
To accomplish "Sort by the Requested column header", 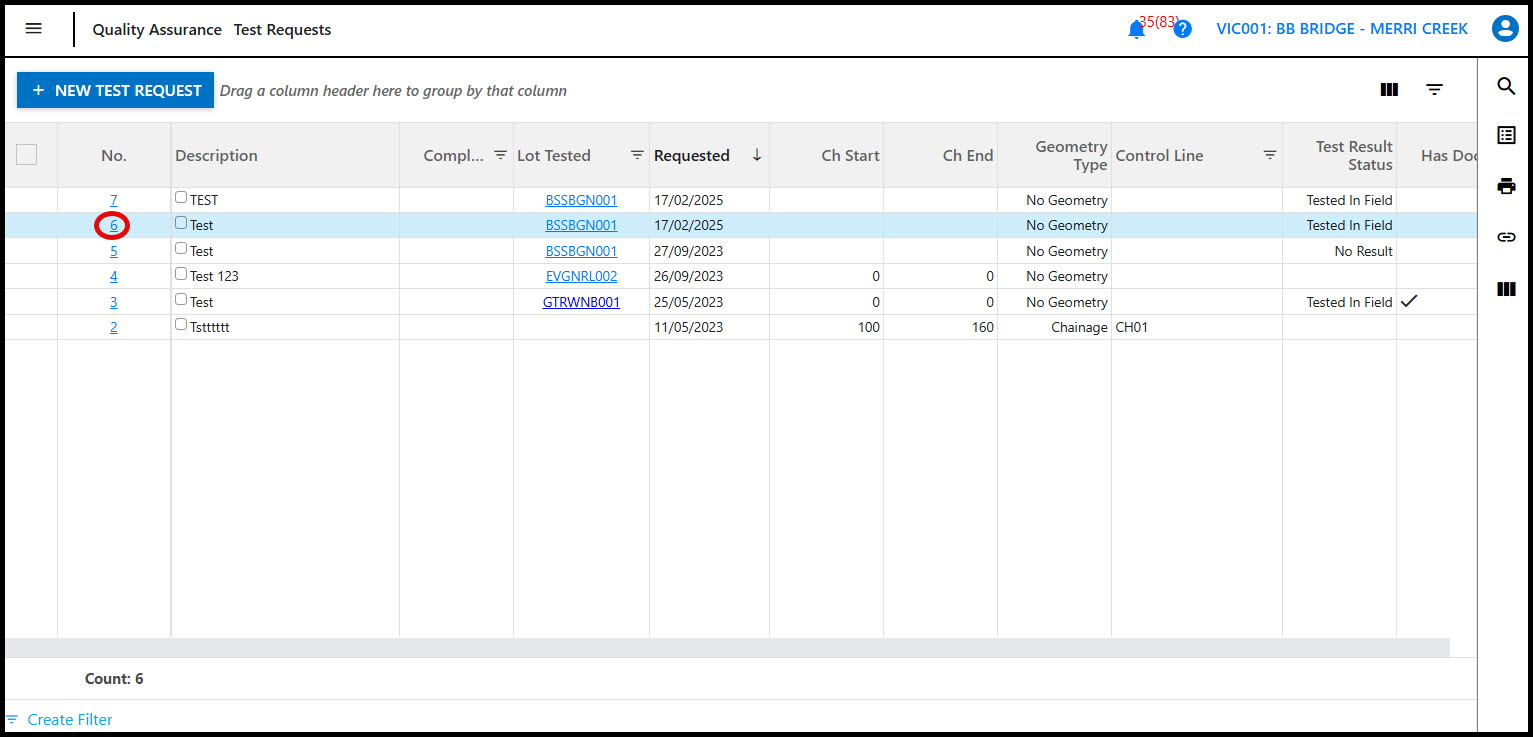I will point(691,155).
